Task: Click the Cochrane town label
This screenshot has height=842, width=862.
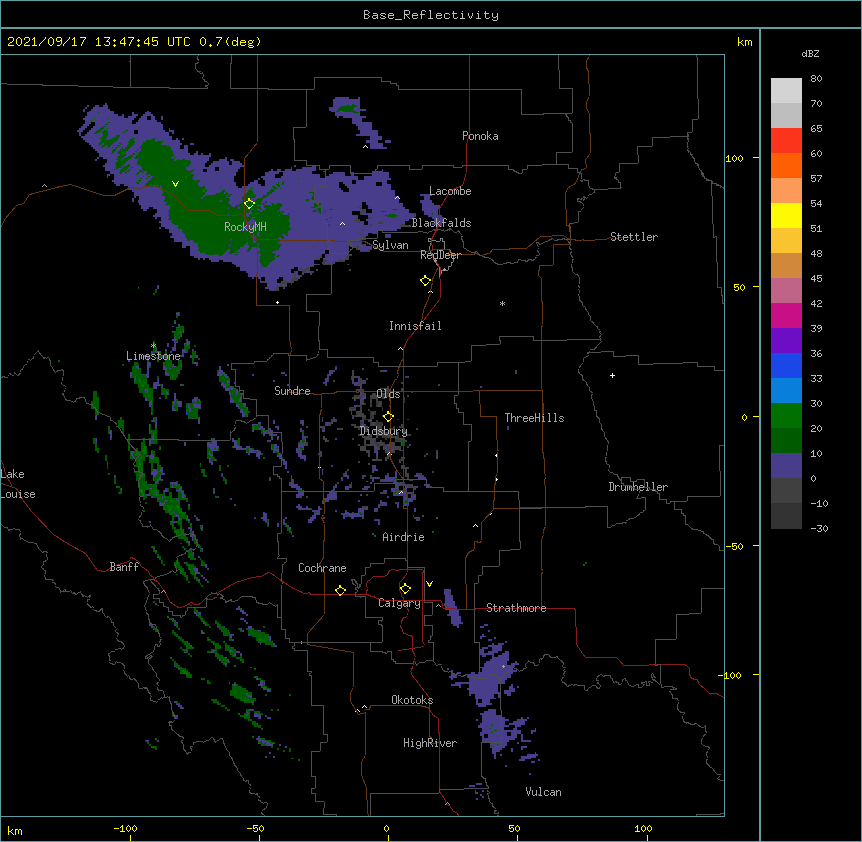Action: pyautogui.click(x=322, y=568)
